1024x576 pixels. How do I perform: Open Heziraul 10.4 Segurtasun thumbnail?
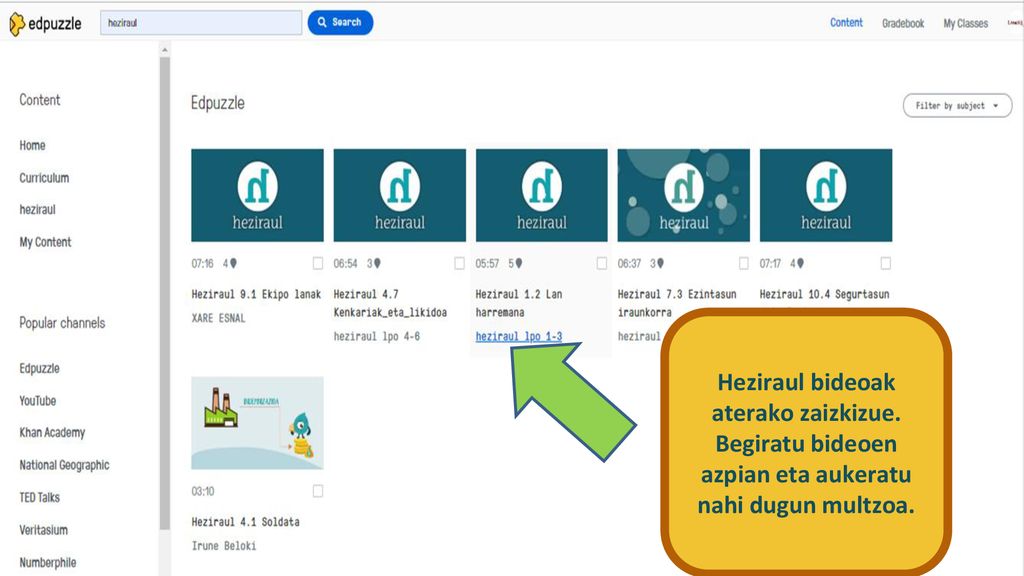point(825,195)
